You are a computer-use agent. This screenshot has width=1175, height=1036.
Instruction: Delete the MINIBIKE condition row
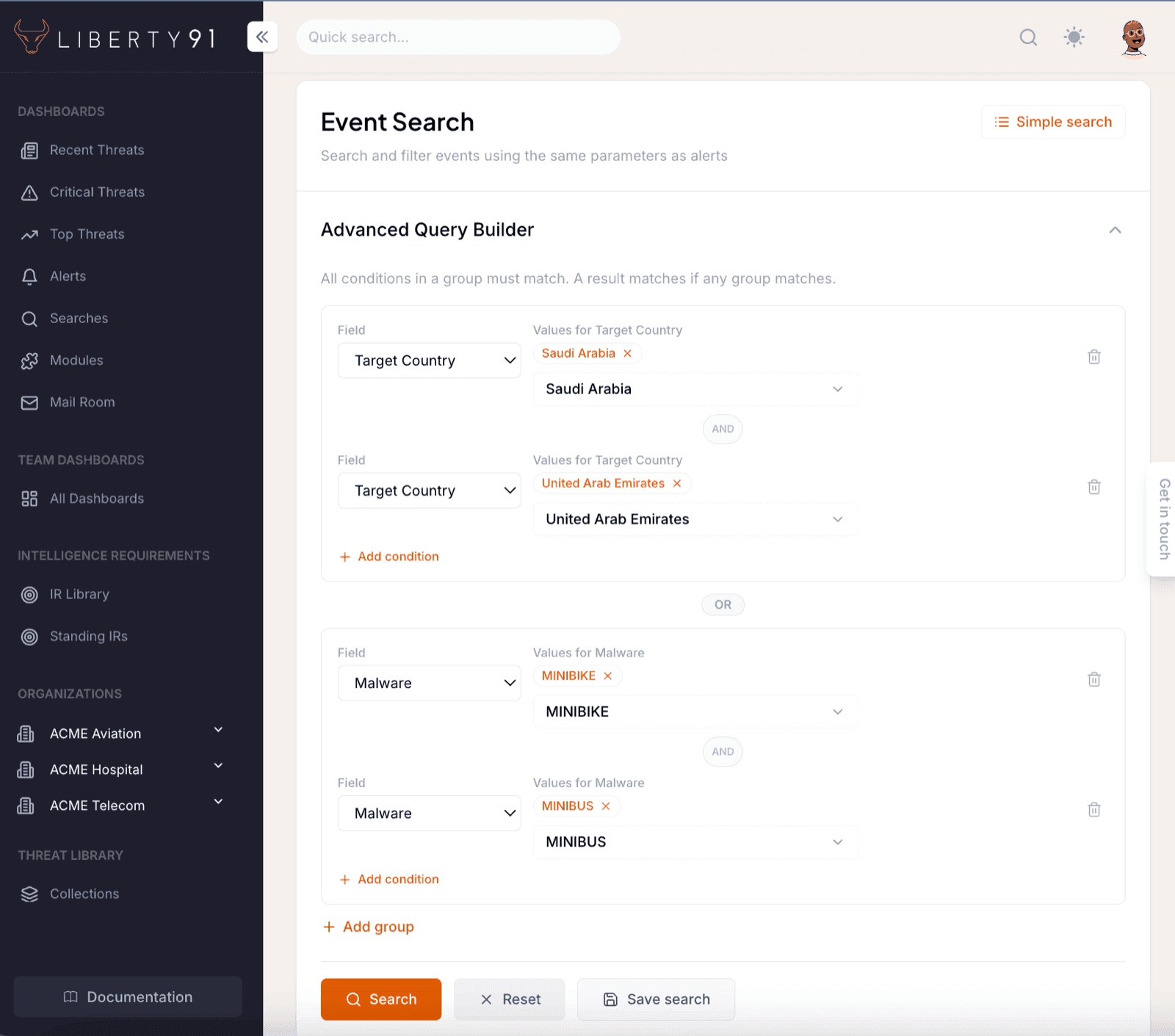1093,679
